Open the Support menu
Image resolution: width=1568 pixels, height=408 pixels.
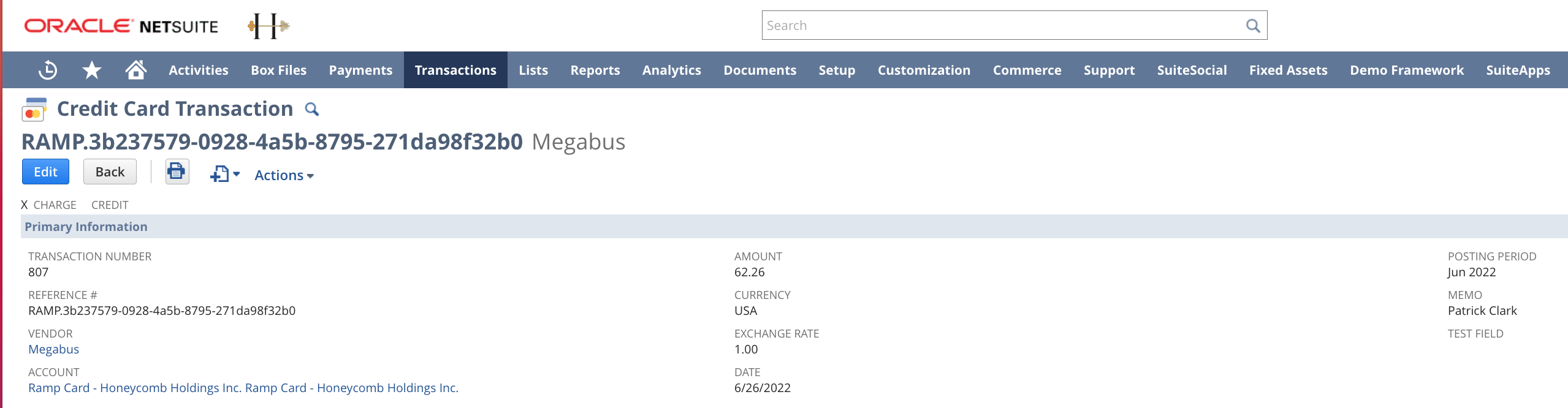1109,70
